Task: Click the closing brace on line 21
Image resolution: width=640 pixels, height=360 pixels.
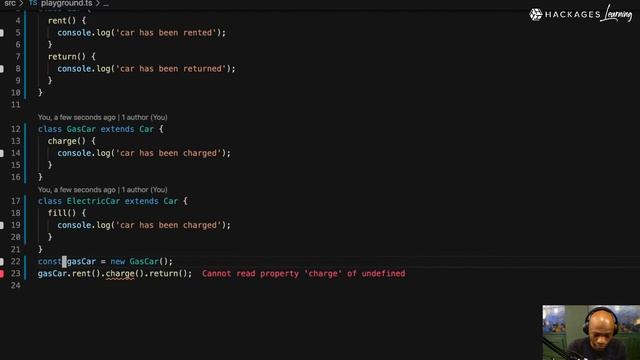Action: point(40,249)
